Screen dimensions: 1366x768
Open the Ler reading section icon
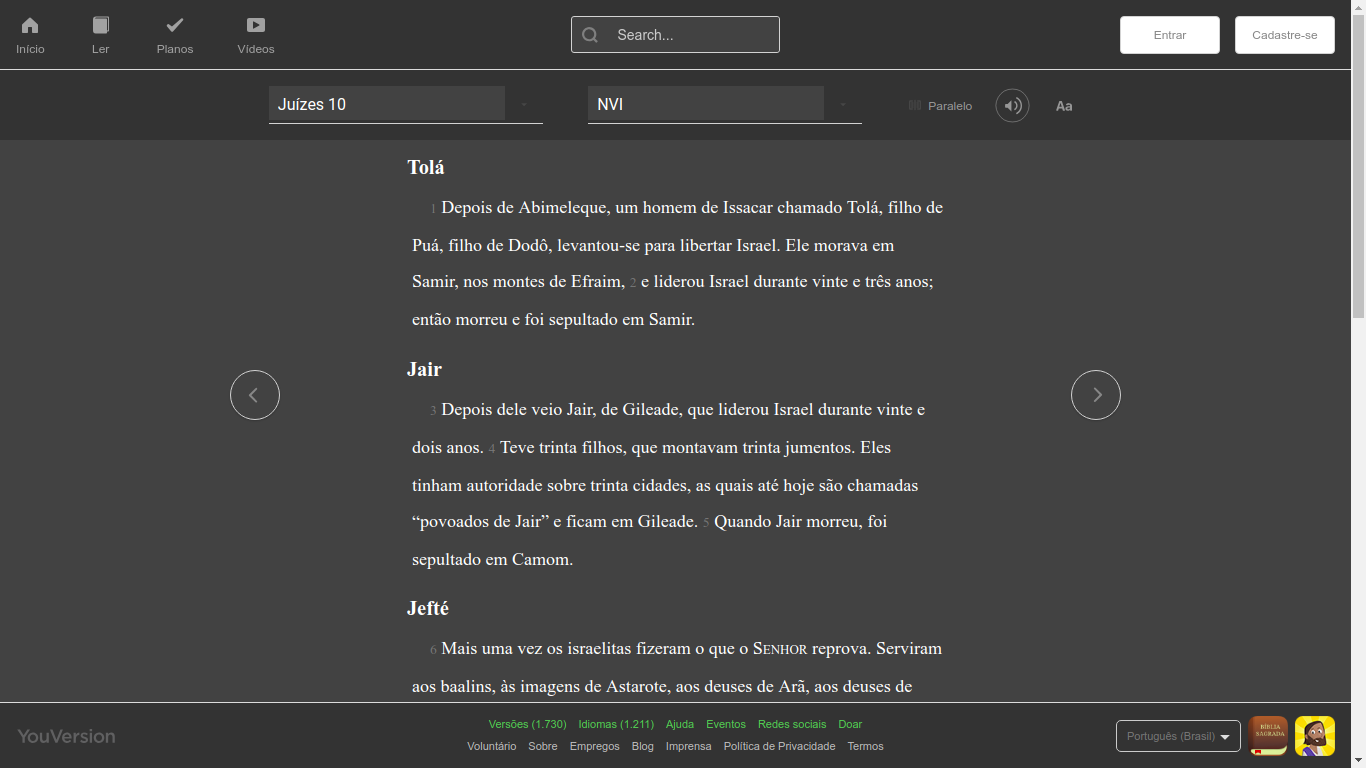pyautogui.click(x=100, y=28)
